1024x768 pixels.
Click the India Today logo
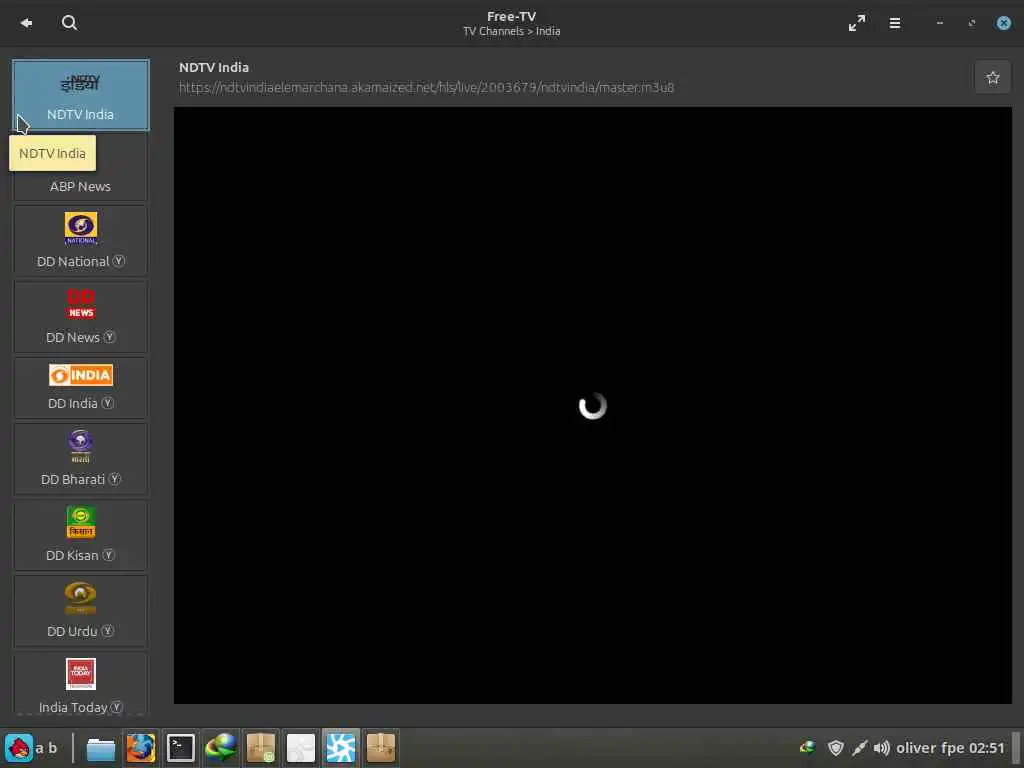(81, 674)
